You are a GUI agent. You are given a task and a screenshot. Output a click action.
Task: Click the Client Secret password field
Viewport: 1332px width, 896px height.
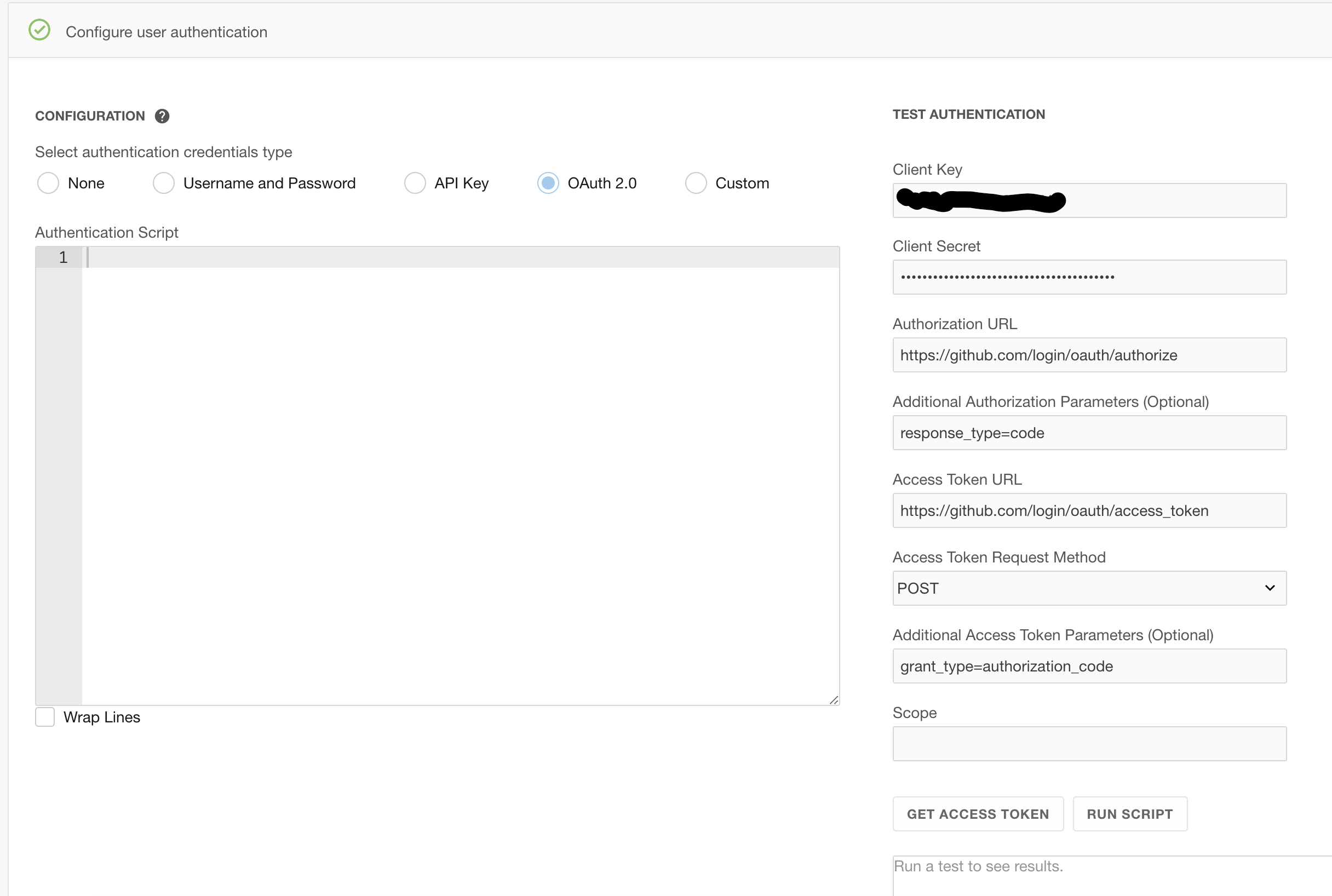point(1089,277)
